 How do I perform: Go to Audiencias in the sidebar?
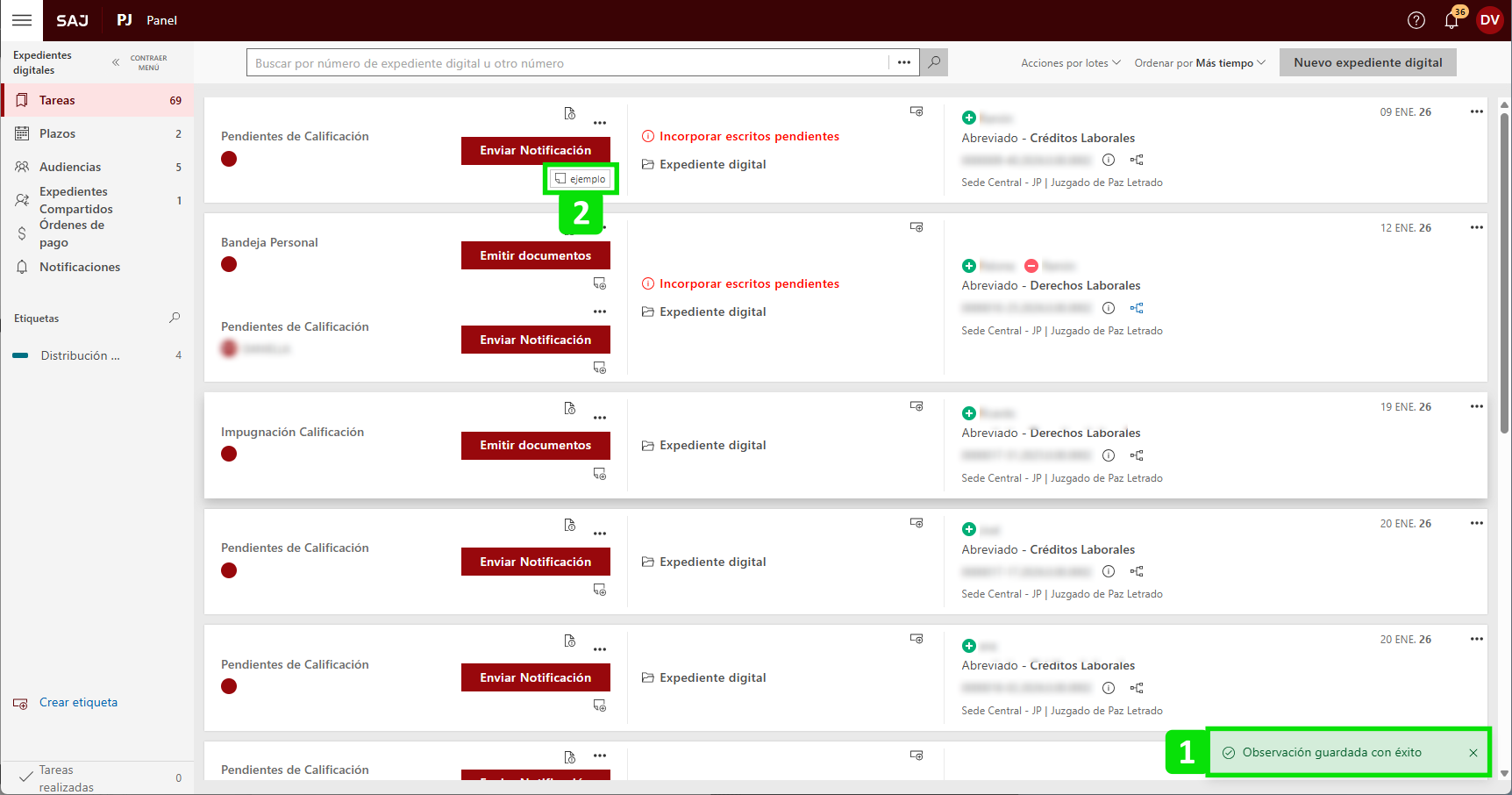pyautogui.click(x=70, y=167)
